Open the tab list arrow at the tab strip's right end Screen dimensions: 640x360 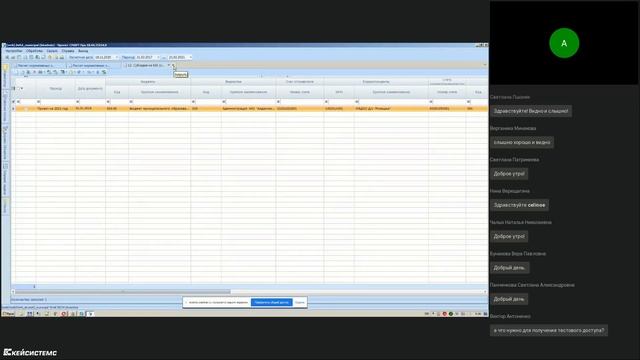tap(485, 65)
